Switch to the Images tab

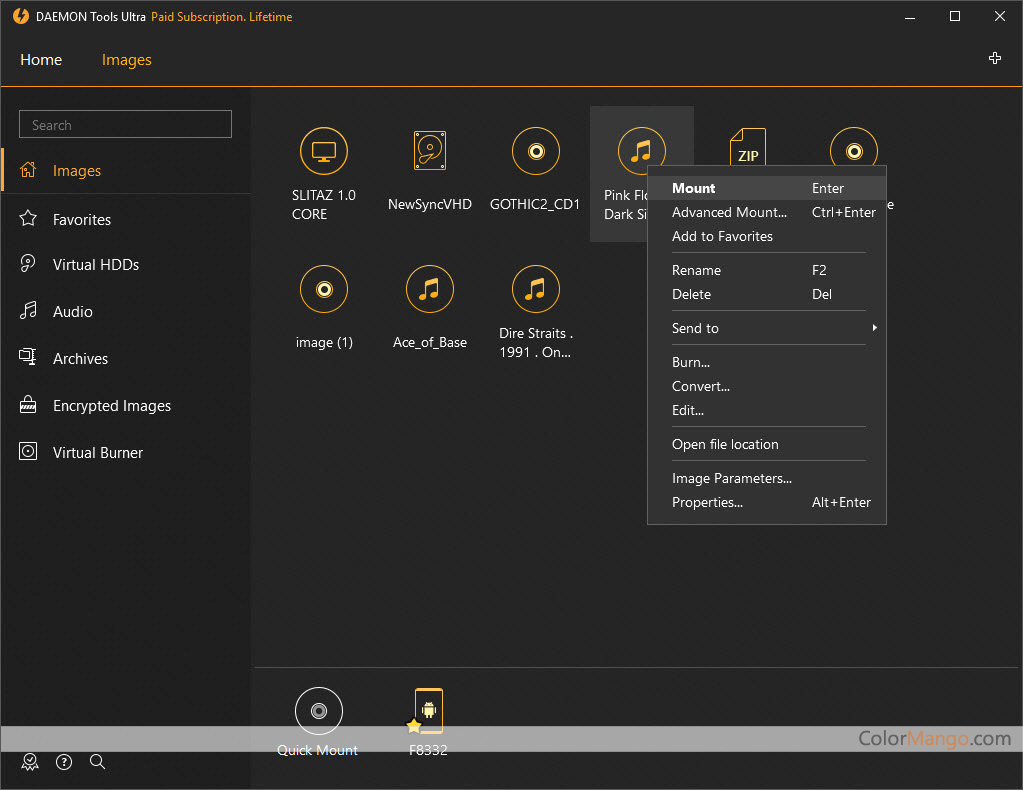pos(127,60)
